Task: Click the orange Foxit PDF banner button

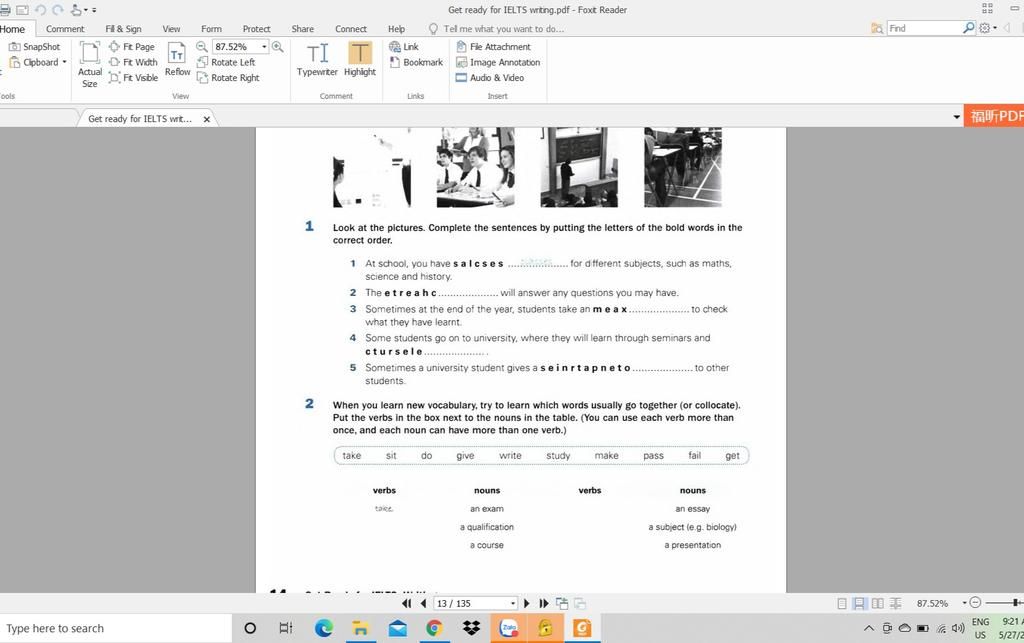Action: pos(994,116)
